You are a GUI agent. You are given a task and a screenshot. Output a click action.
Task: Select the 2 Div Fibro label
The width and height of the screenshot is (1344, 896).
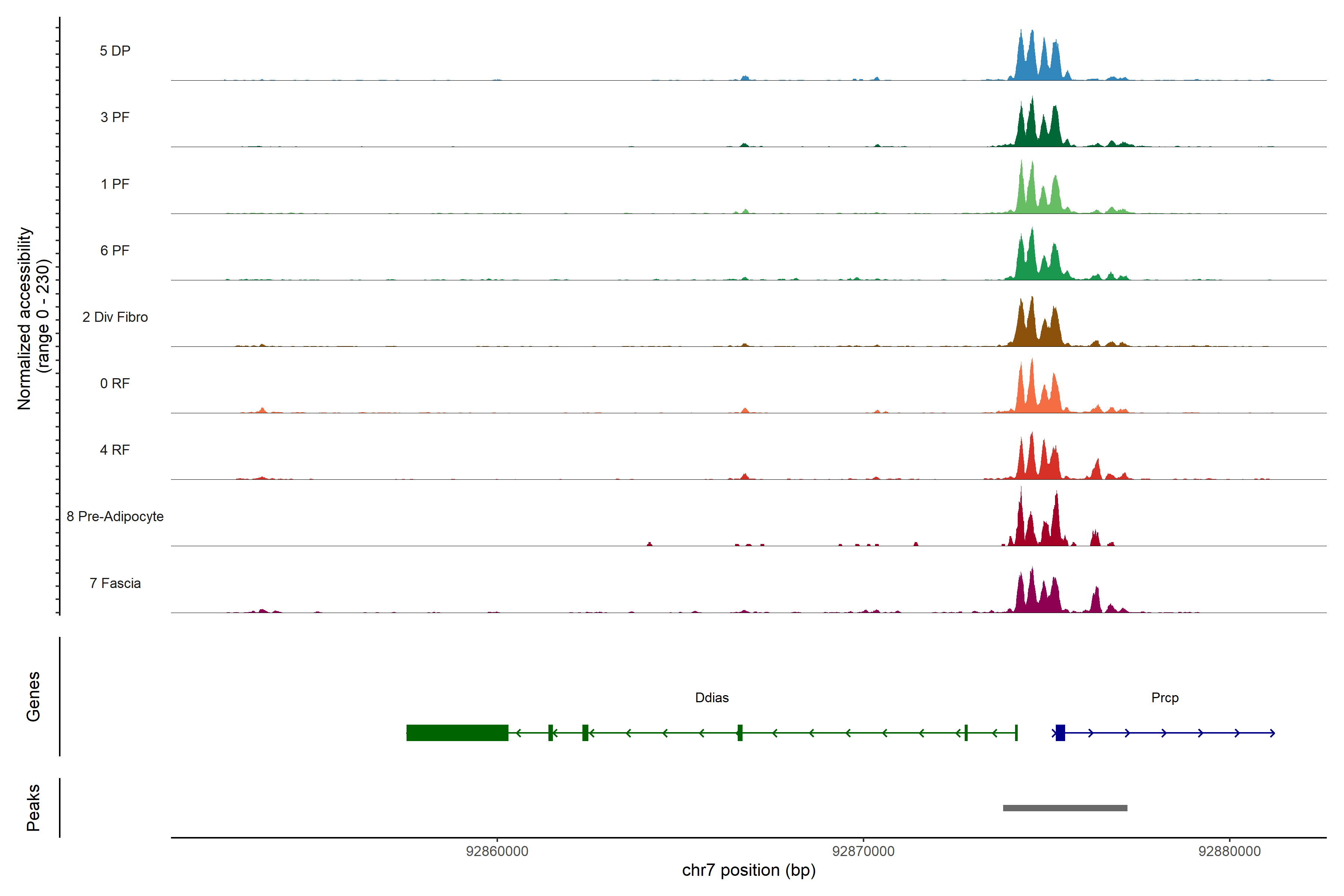pos(115,317)
